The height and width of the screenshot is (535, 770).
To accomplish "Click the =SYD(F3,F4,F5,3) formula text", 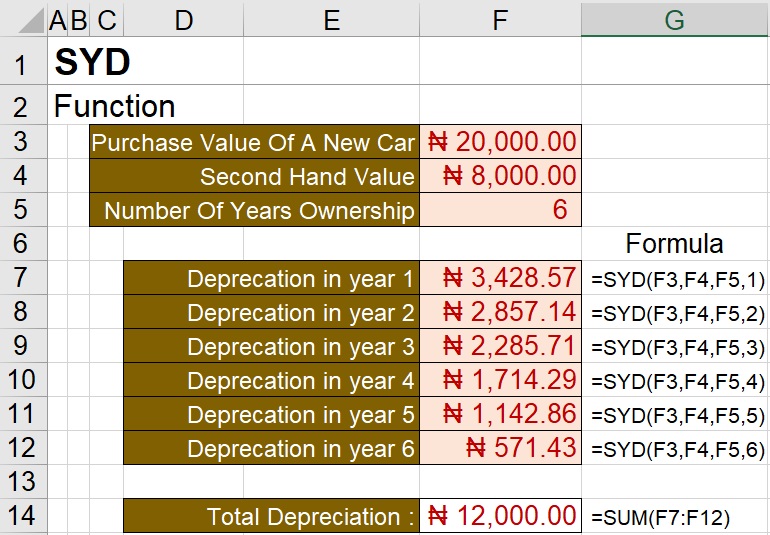I will point(678,348).
